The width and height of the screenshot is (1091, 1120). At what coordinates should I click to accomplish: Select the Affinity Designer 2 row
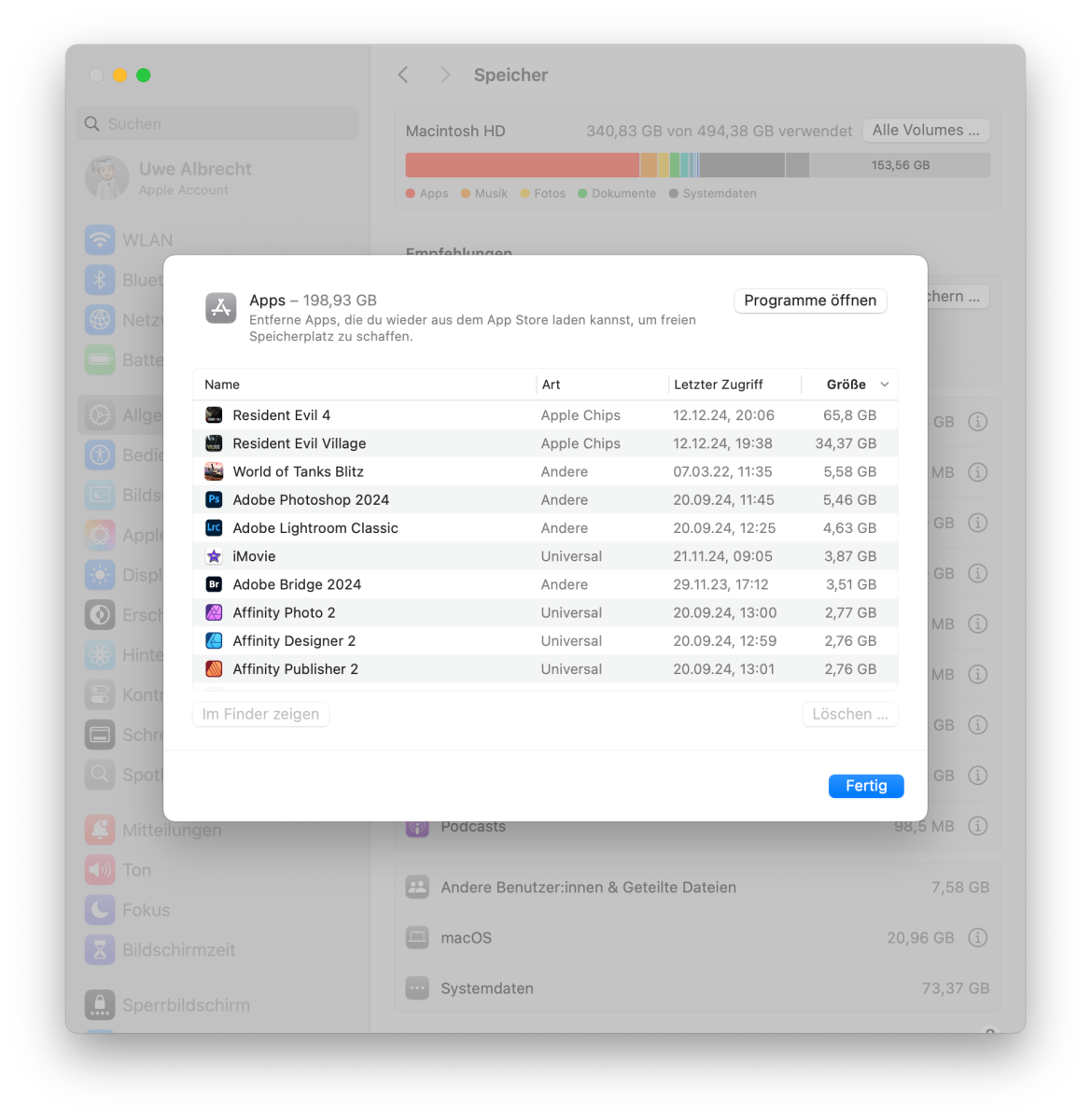pyautogui.click(x=545, y=640)
